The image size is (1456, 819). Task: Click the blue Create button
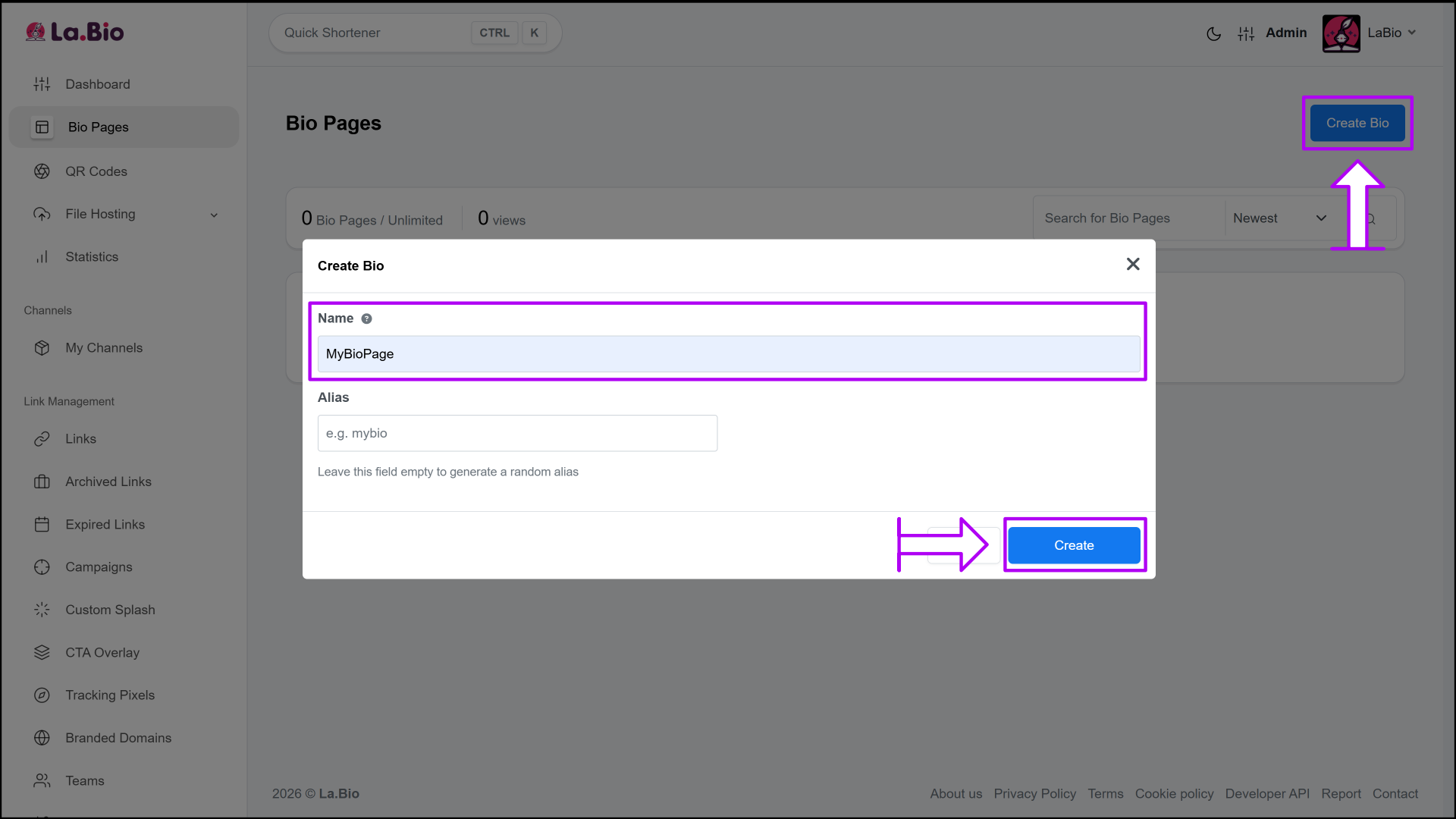(1073, 545)
